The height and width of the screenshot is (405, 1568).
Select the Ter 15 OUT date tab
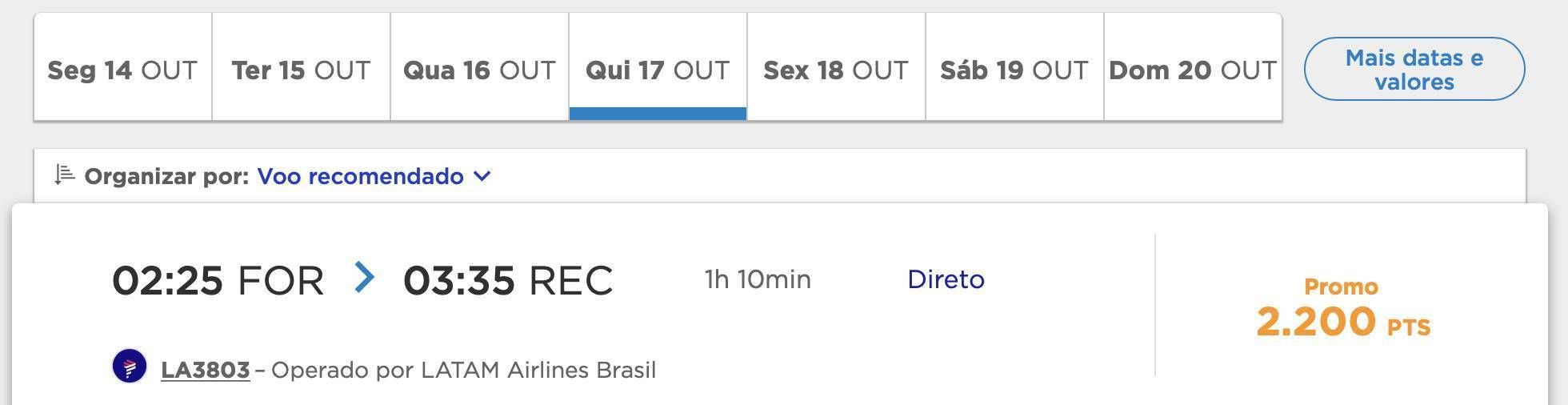click(x=302, y=67)
